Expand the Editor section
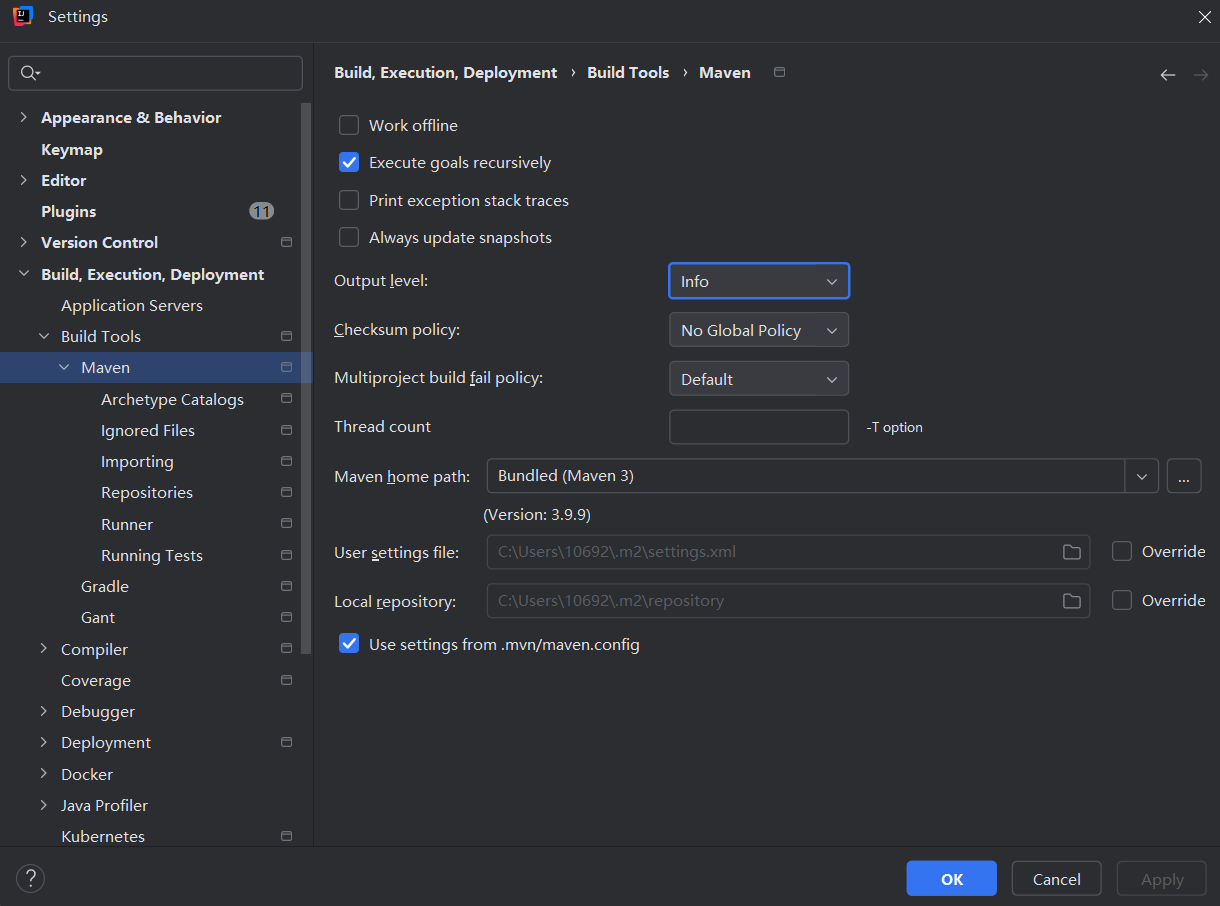The height and width of the screenshot is (906, 1220). (x=24, y=180)
